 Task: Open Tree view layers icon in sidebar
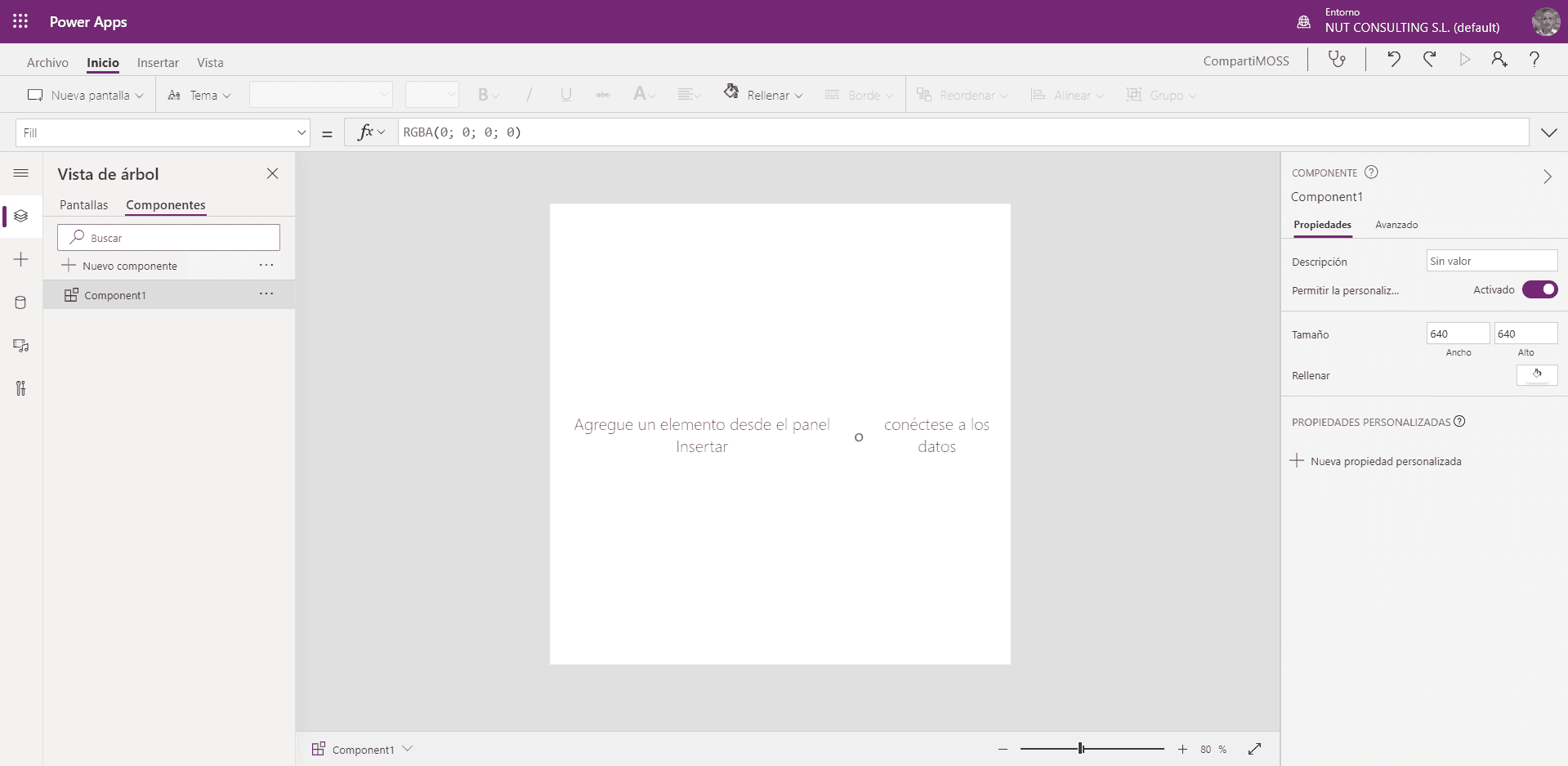(21, 216)
